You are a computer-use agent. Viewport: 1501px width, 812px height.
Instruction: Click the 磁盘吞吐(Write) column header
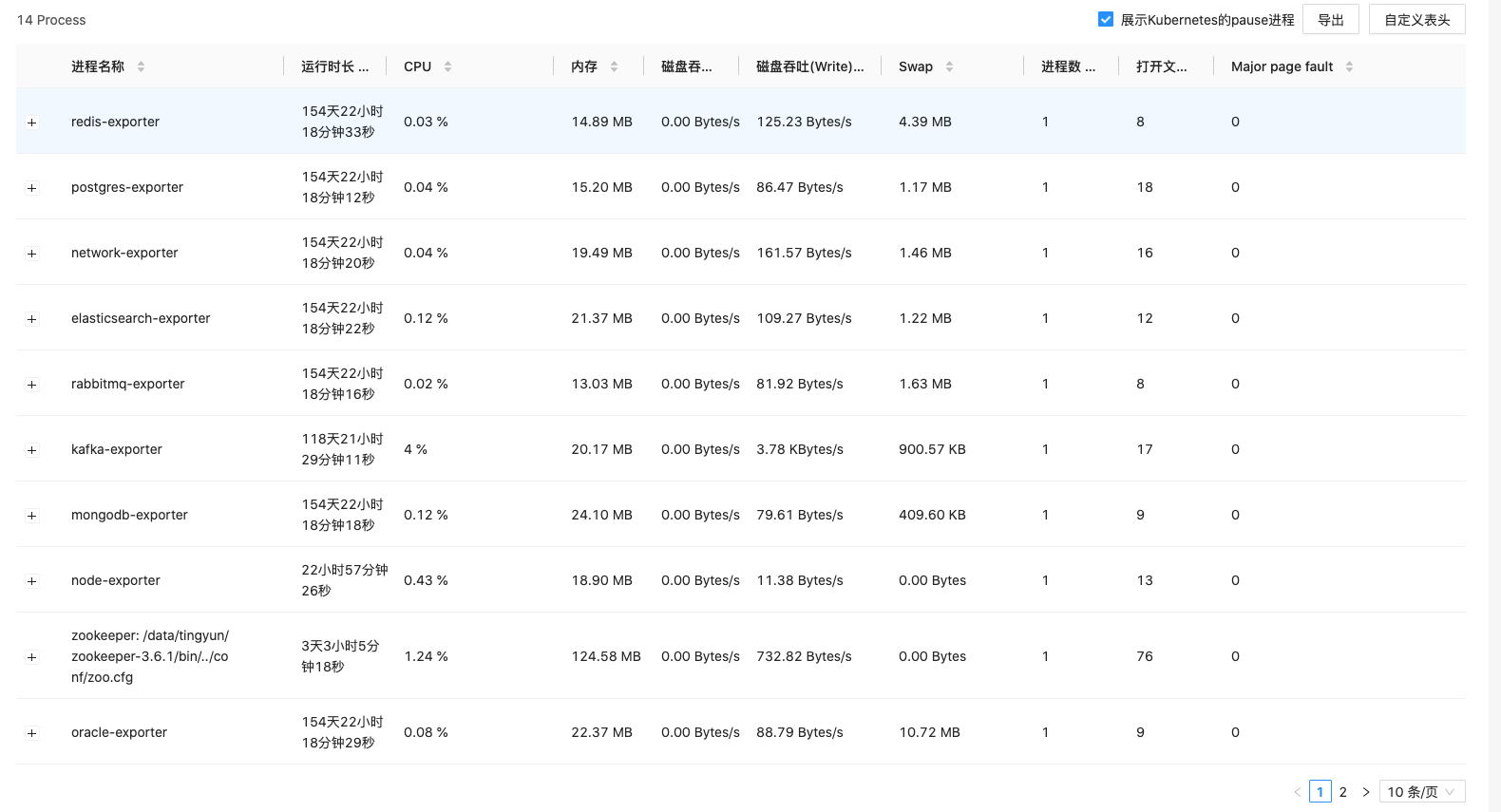[809, 66]
